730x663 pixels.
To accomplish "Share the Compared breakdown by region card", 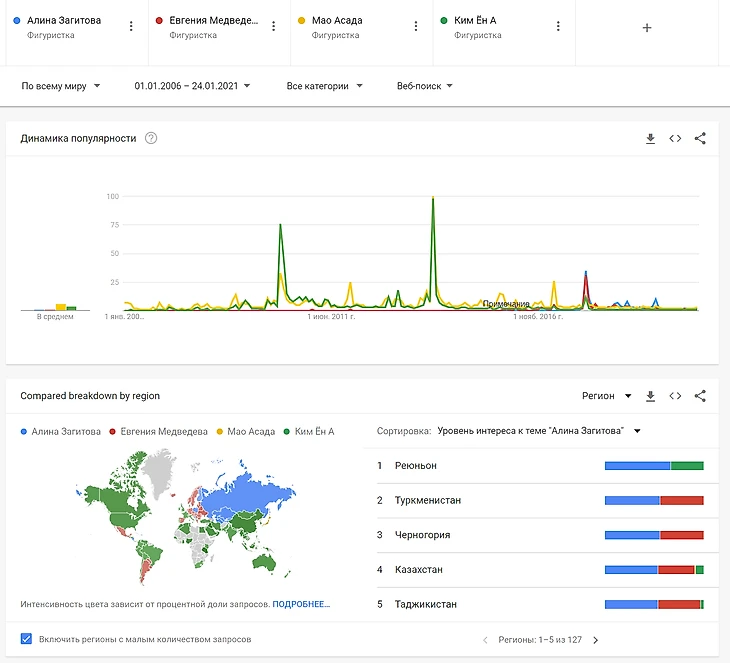I will click(700, 396).
